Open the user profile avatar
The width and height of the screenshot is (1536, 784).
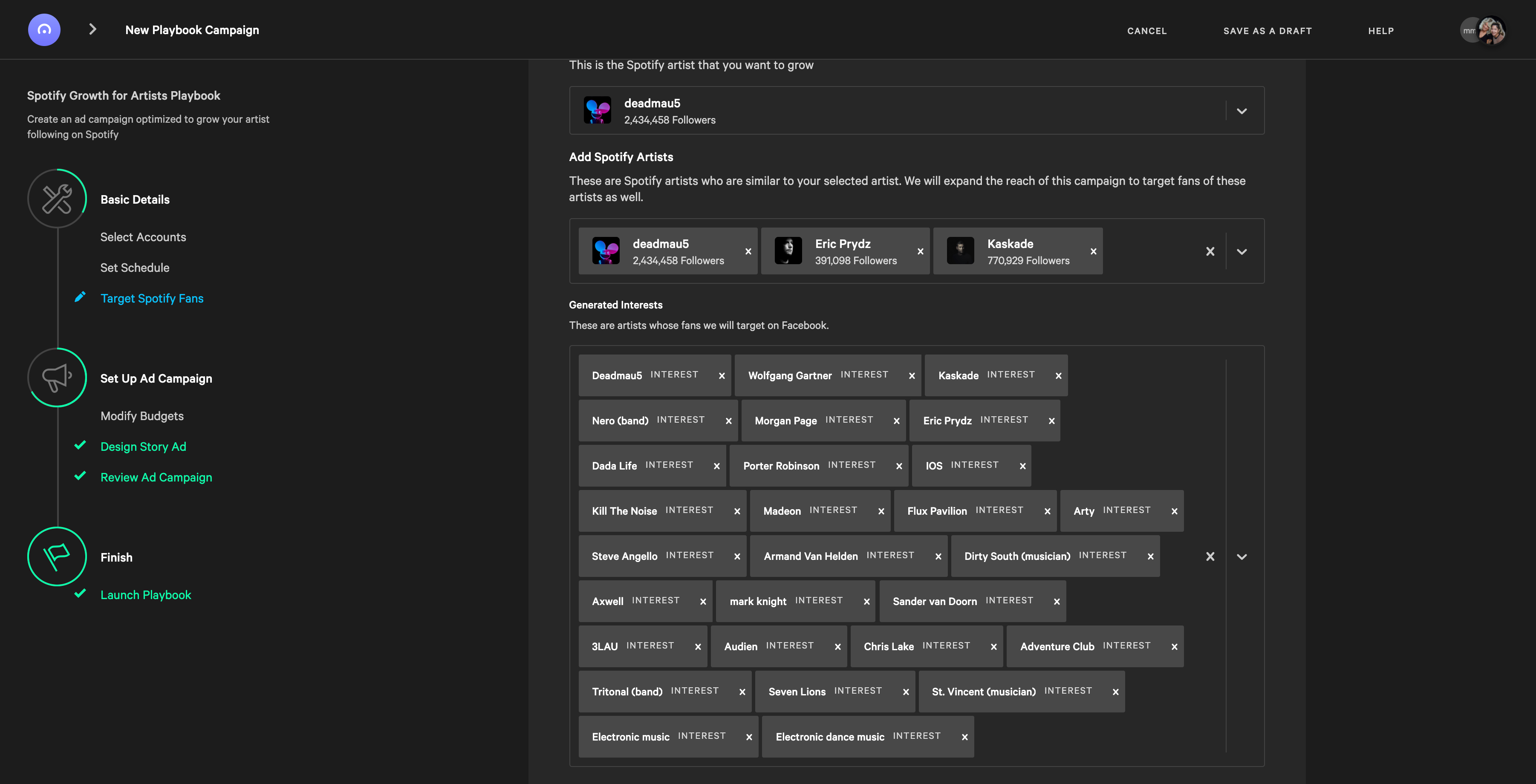1491,30
